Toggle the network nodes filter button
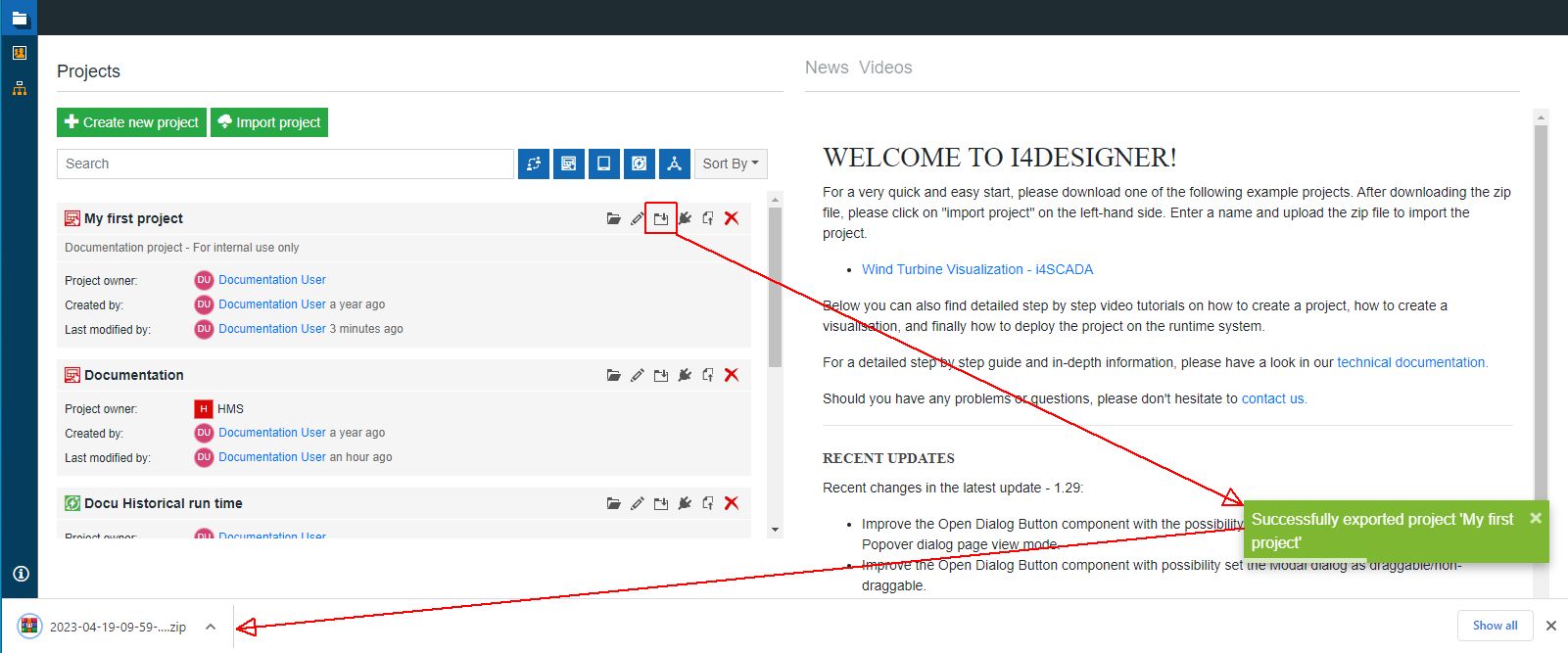This screenshot has height=653, width=1568. click(675, 163)
